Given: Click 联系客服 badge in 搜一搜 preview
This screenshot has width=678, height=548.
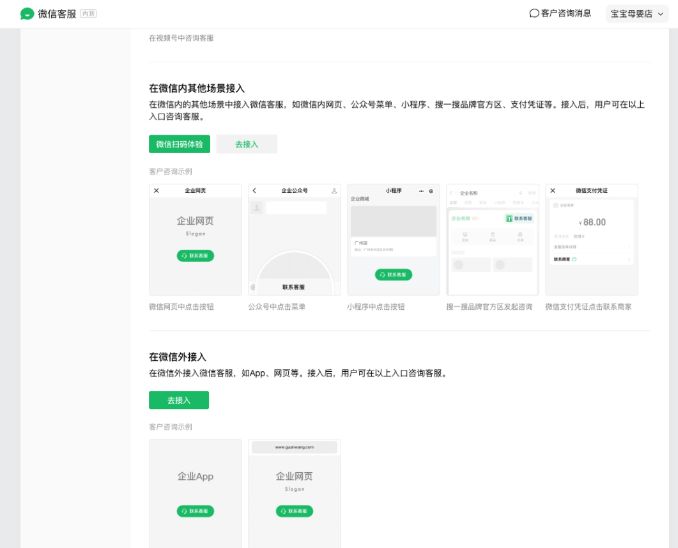Looking at the screenshot, I should point(519,218).
